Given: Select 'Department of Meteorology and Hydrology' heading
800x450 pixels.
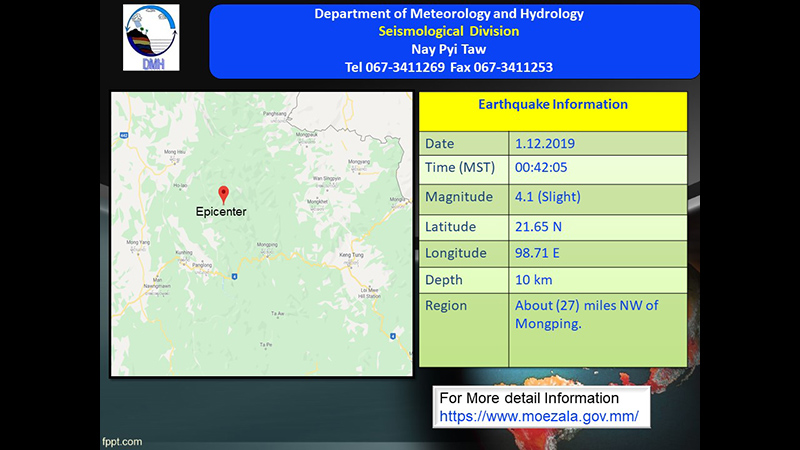Looking at the screenshot, I should [449, 14].
